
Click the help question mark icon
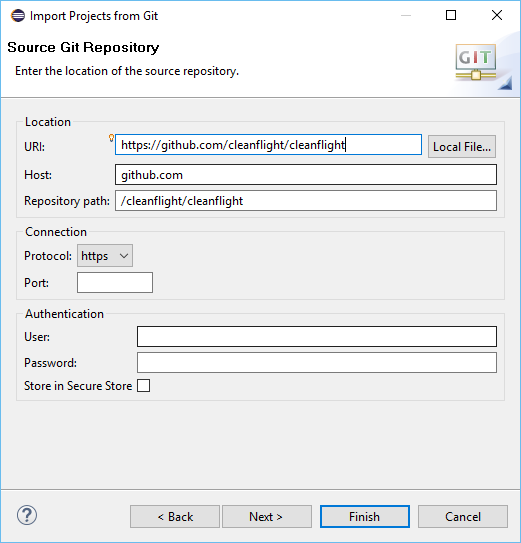point(27,515)
